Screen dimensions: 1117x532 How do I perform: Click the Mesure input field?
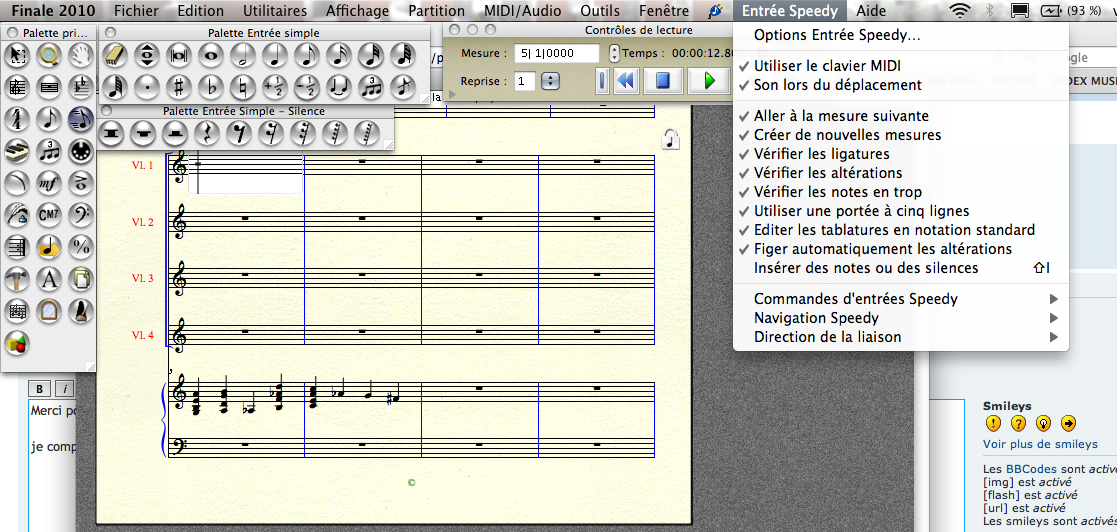tap(556, 53)
